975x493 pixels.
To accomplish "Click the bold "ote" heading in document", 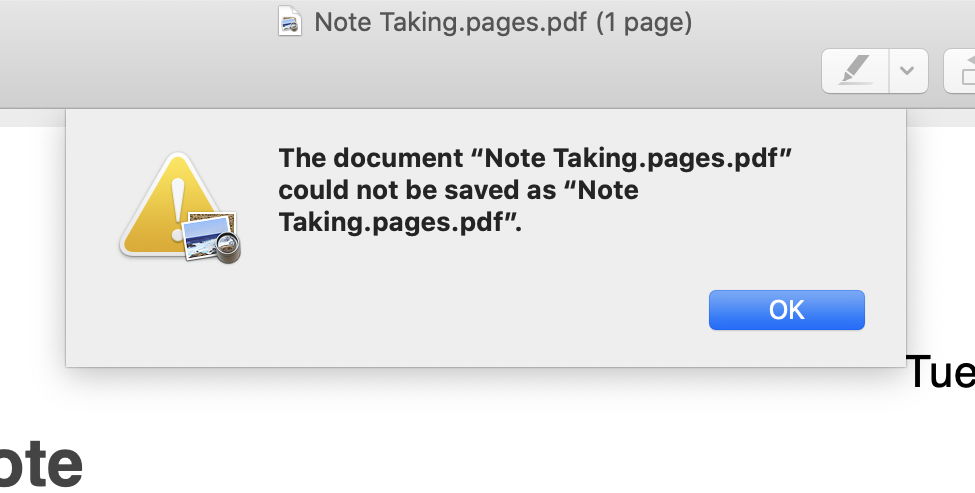I will coord(40,463).
